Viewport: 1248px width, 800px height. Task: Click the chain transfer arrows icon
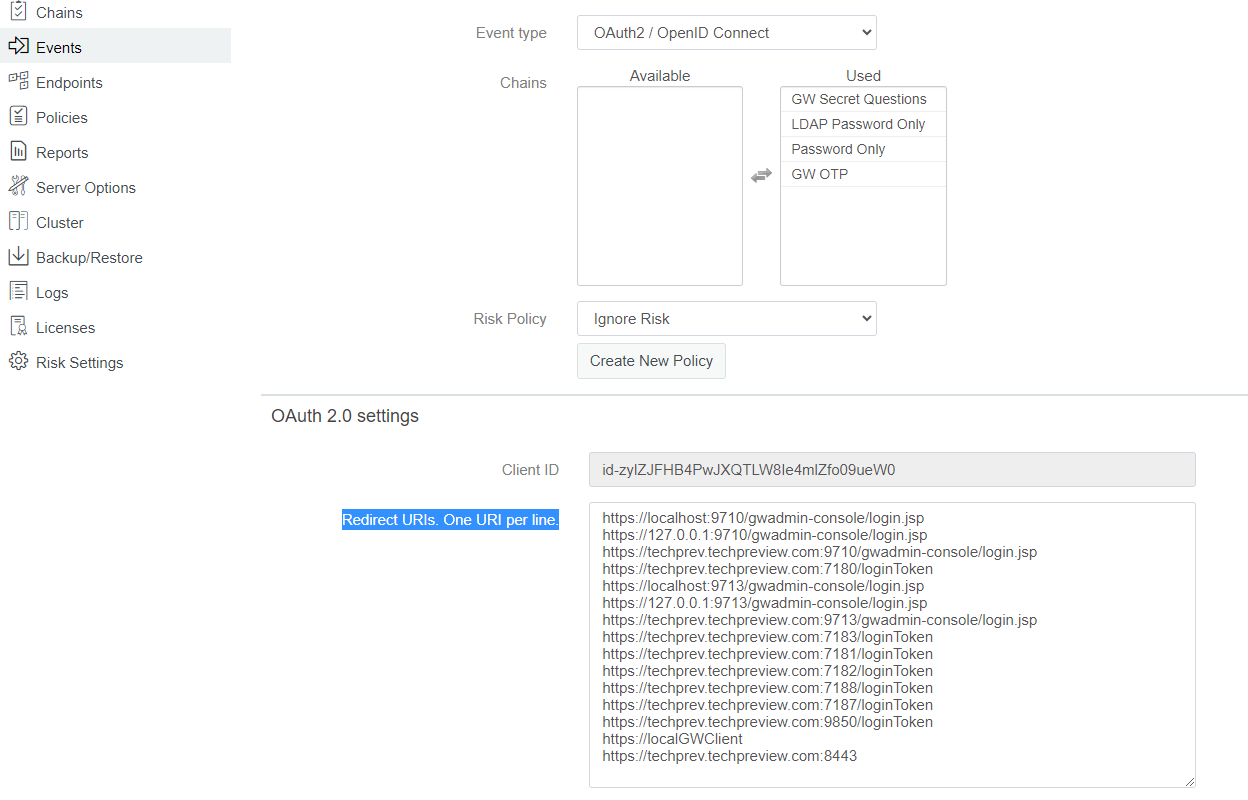click(x=761, y=175)
